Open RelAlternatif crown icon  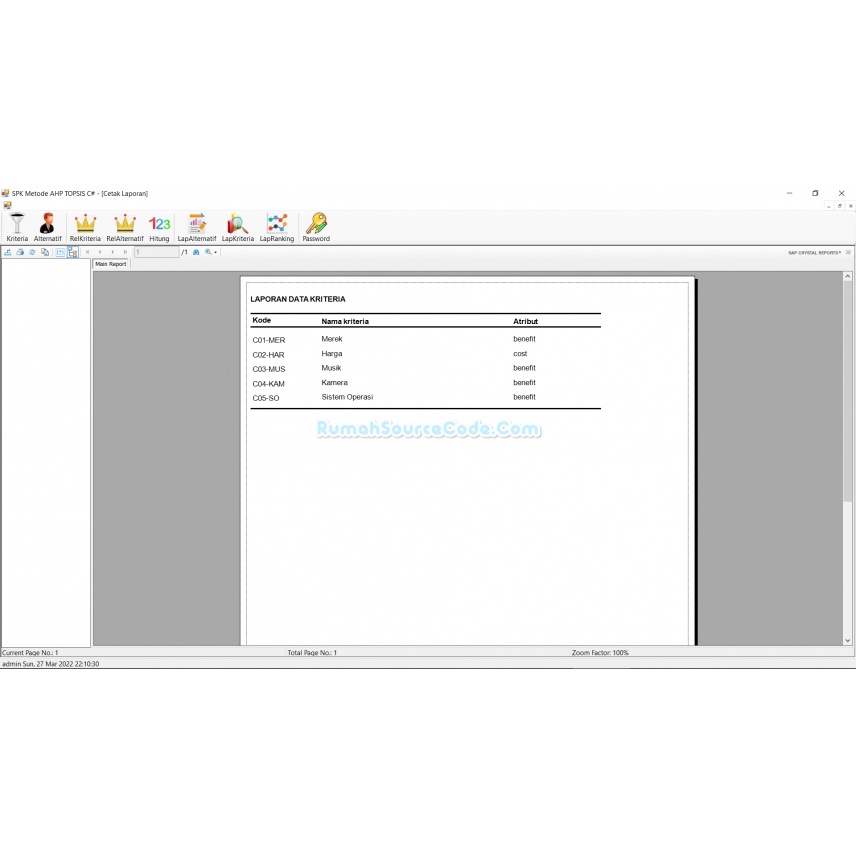pos(124,227)
